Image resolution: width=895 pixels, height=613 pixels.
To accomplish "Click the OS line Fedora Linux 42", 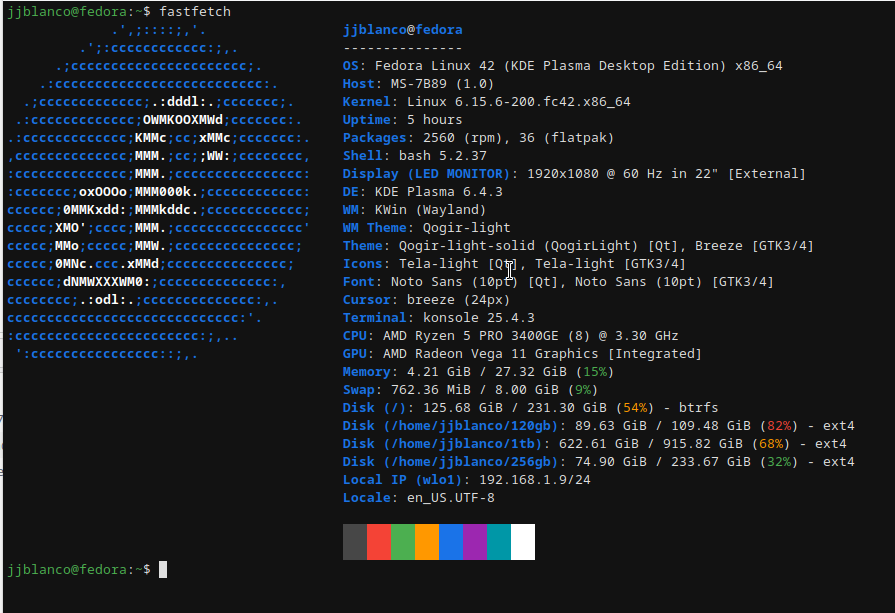I will pos(562,66).
